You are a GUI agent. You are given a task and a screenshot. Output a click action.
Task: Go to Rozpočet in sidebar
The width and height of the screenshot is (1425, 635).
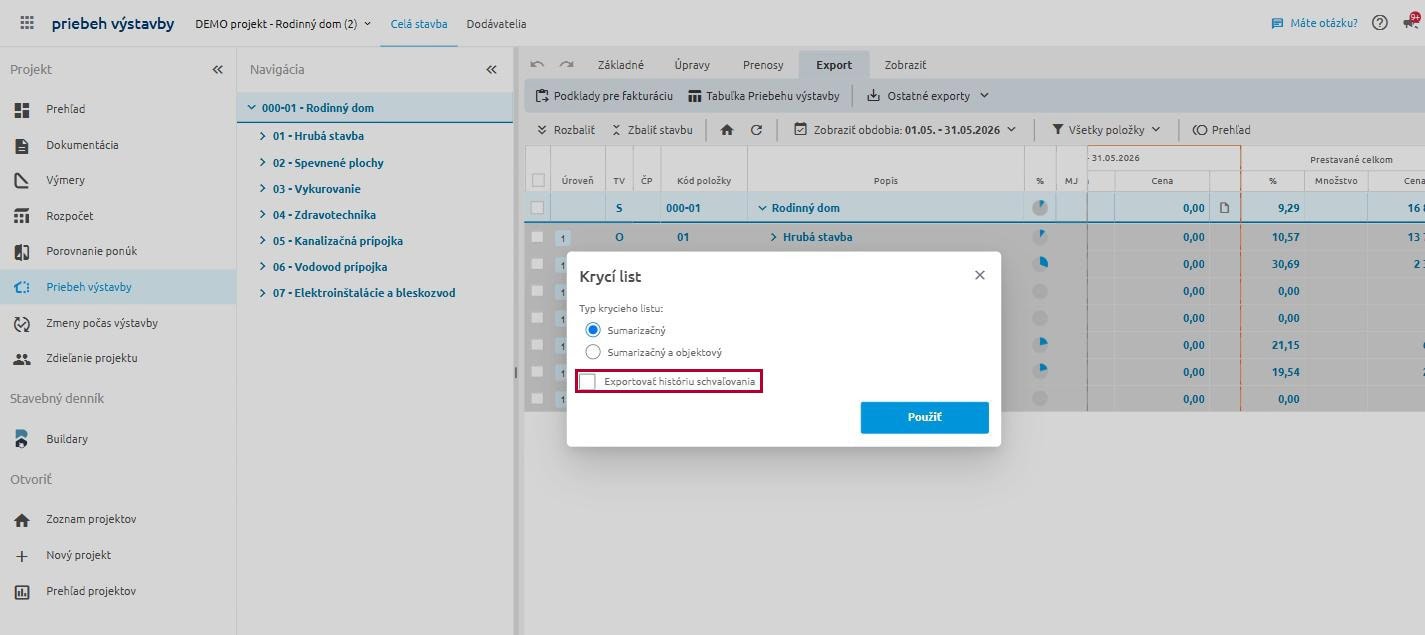70,216
